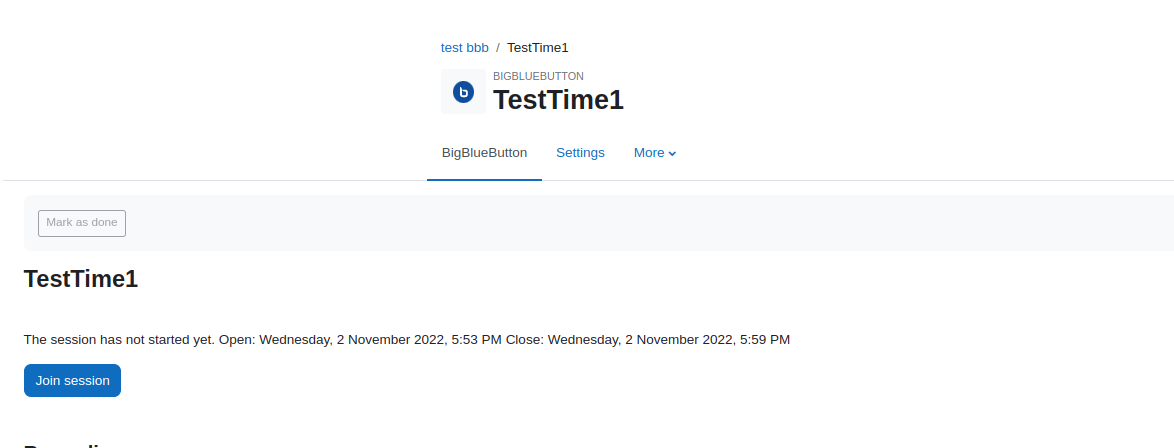This screenshot has height=448, width=1174.
Task: Open the "test bbb" breadcrumb link
Action: pos(464,48)
